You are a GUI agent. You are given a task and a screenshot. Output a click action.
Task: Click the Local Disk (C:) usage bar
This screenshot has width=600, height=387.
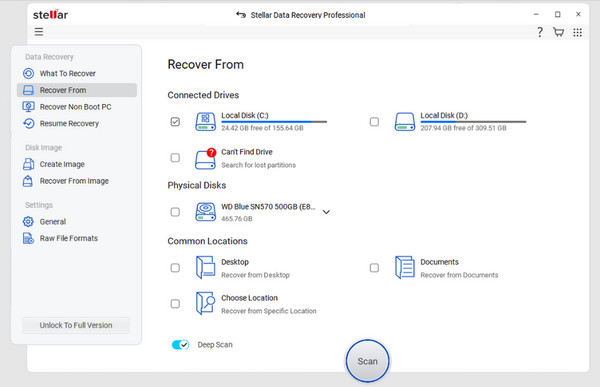pyautogui.click(x=274, y=122)
